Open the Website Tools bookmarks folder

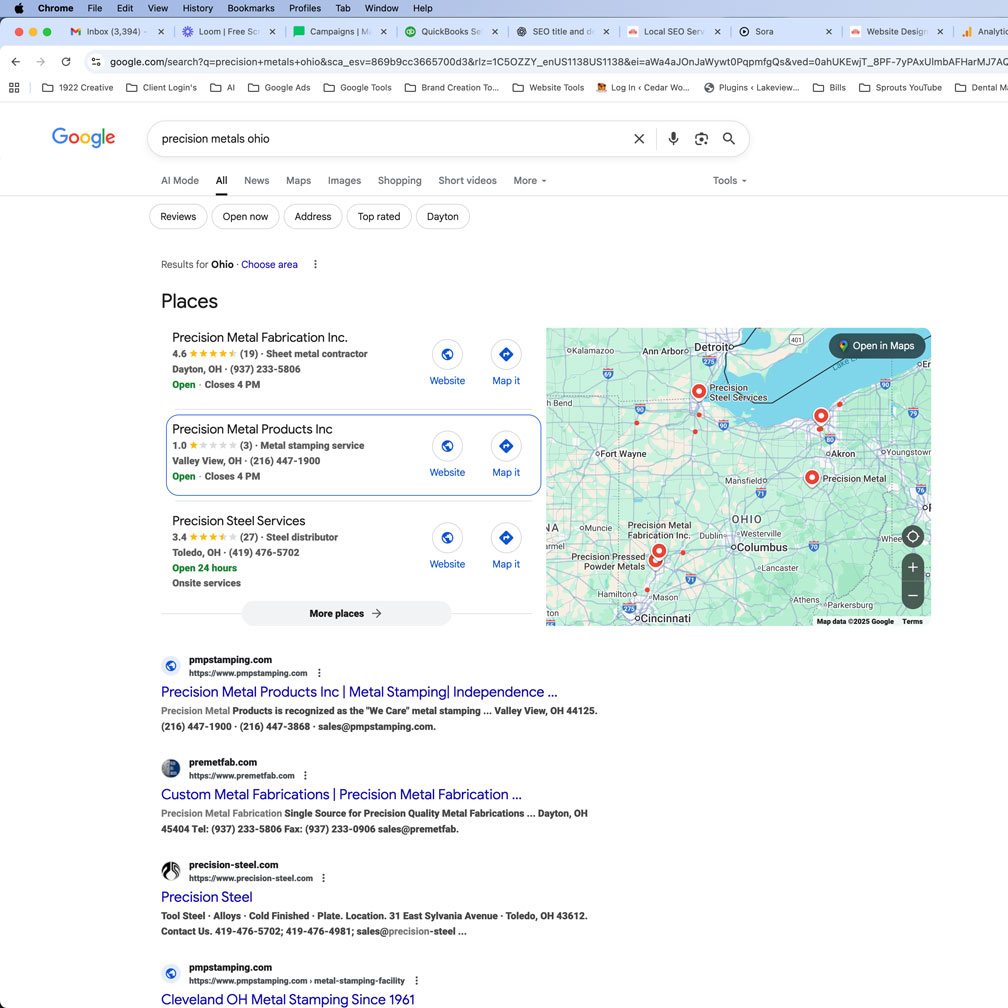tap(548, 87)
